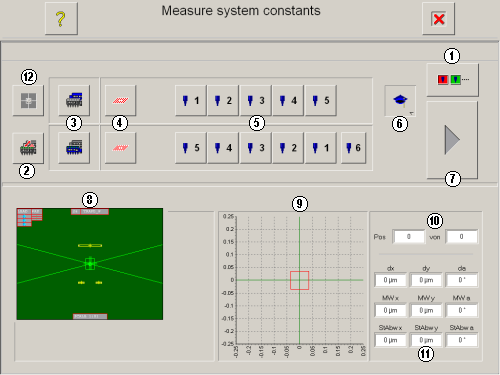
Task: Click the crosshair grid icon button
Action: (28, 100)
